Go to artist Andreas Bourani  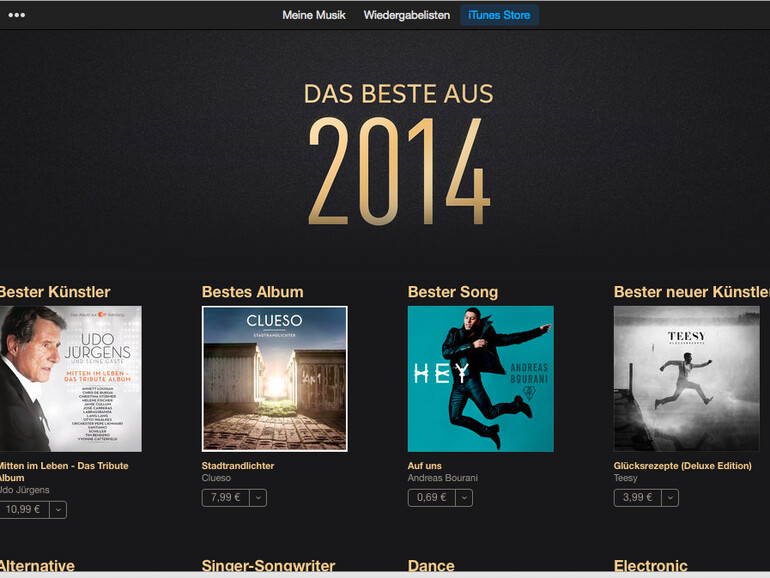[442, 478]
